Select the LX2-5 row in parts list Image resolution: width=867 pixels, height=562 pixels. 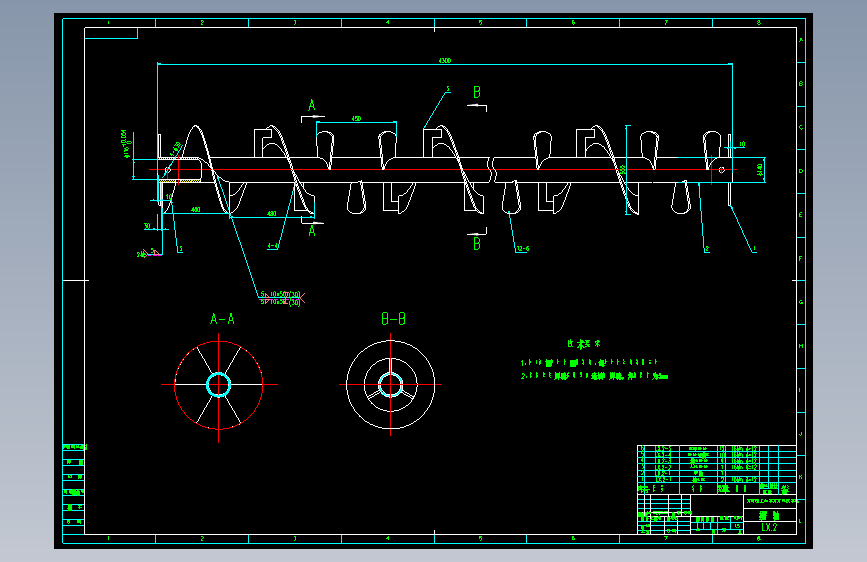tap(717, 449)
